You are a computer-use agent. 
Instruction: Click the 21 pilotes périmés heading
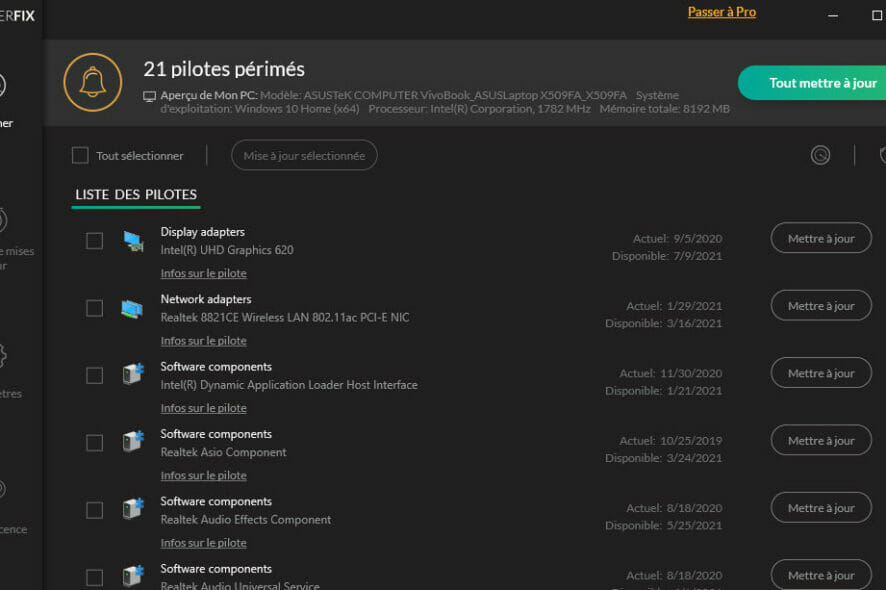[224, 69]
